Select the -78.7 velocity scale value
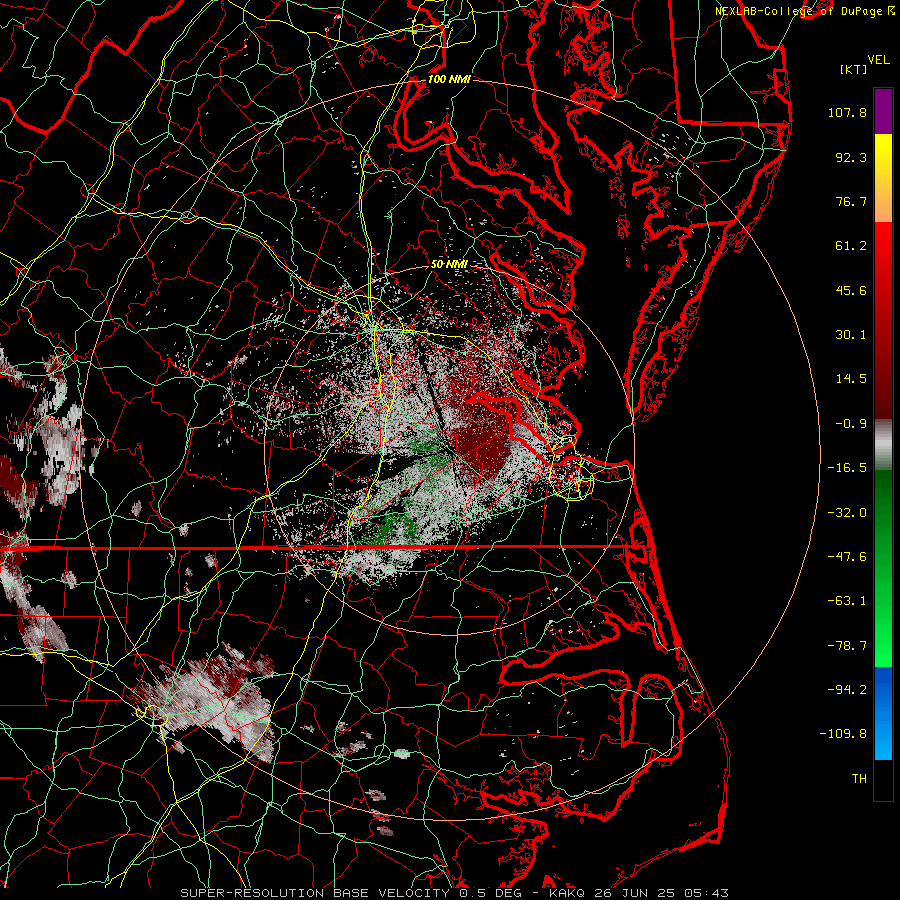 [x=847, y=646]
